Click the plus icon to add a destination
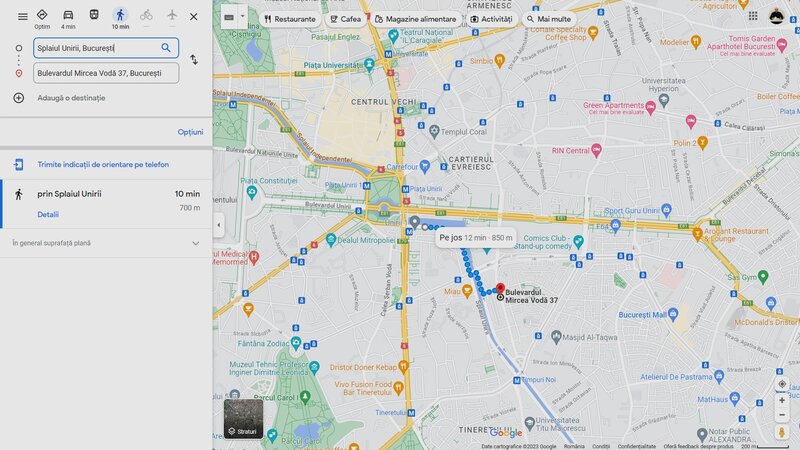This screenshot has height=450, width=800. pos(19,98)
